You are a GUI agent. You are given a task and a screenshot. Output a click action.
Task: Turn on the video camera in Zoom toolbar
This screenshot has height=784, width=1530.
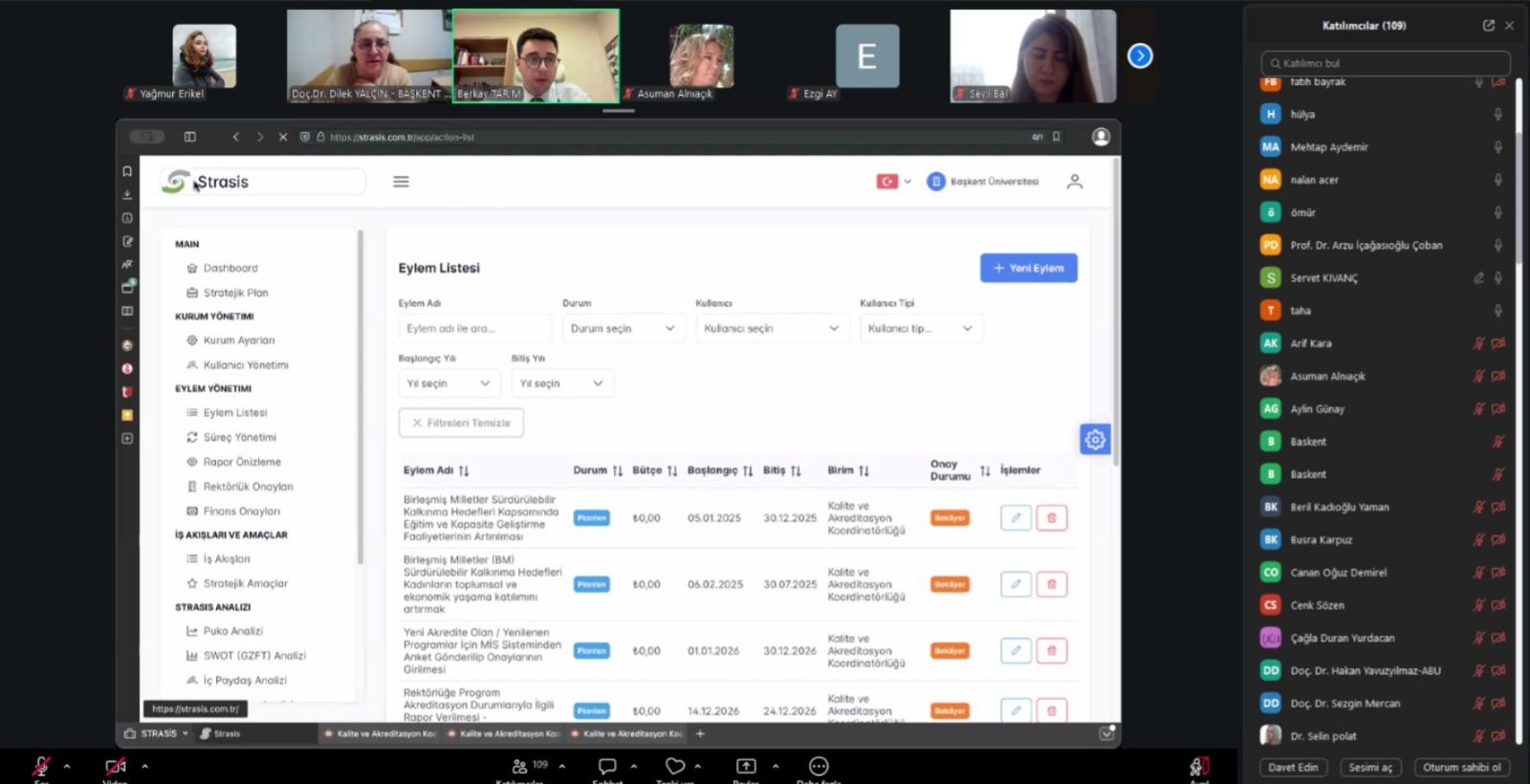tap(115, 766)
